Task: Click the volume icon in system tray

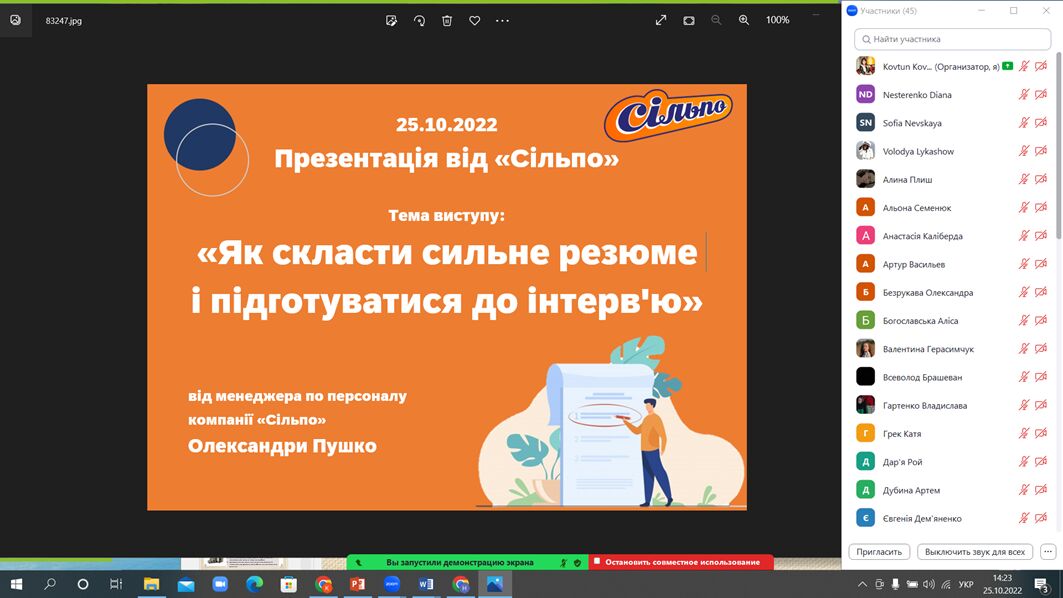Action: point(929,584)
